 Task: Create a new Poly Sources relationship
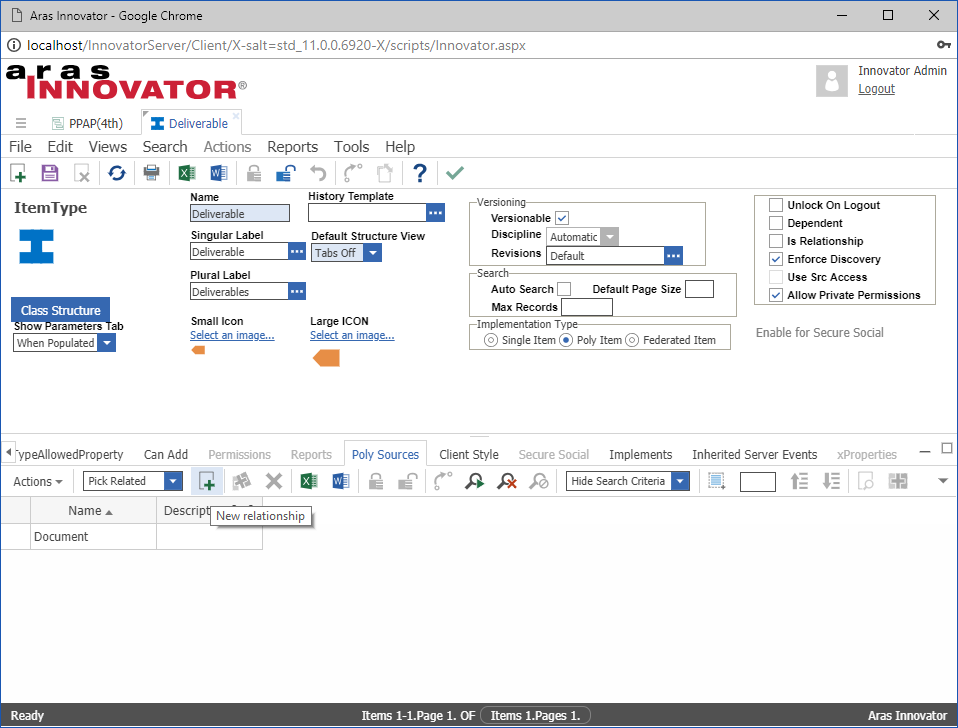[207, 481]
